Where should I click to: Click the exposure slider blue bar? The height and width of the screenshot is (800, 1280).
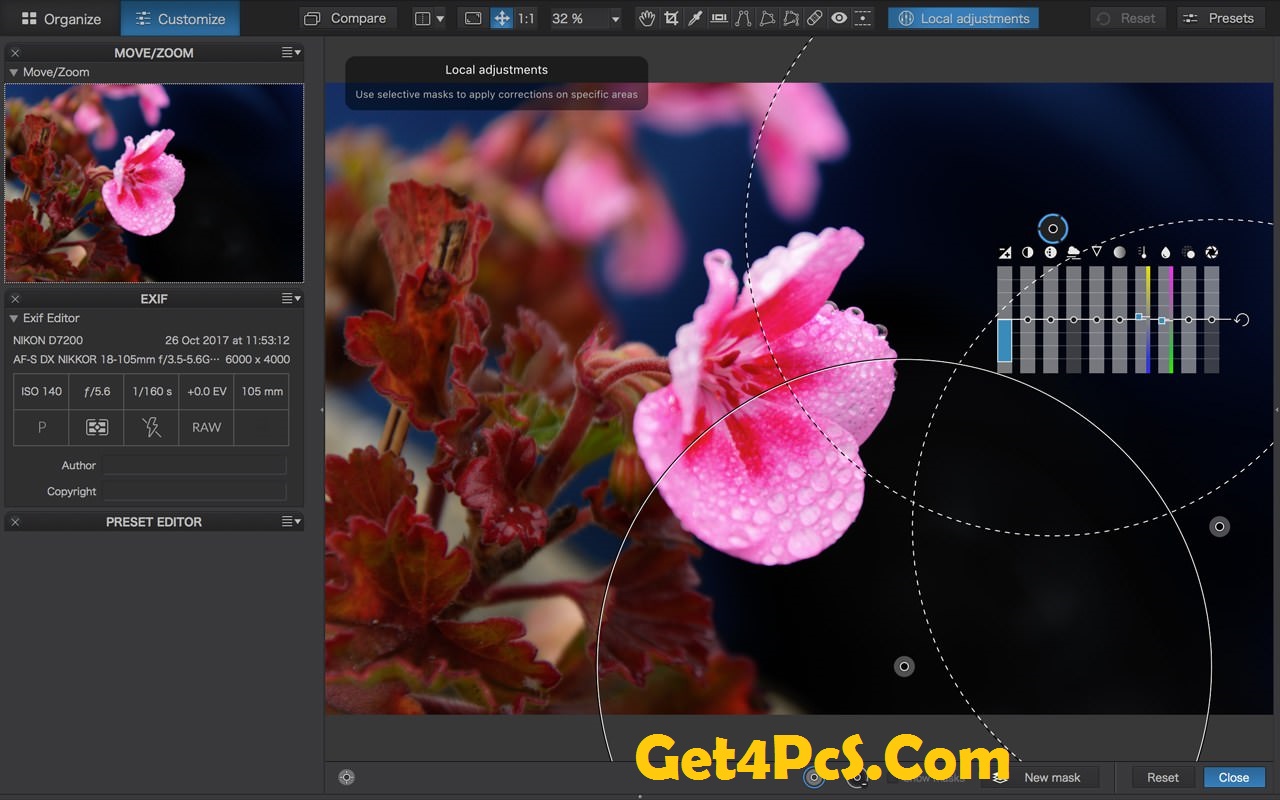(x=1004, y=340)
